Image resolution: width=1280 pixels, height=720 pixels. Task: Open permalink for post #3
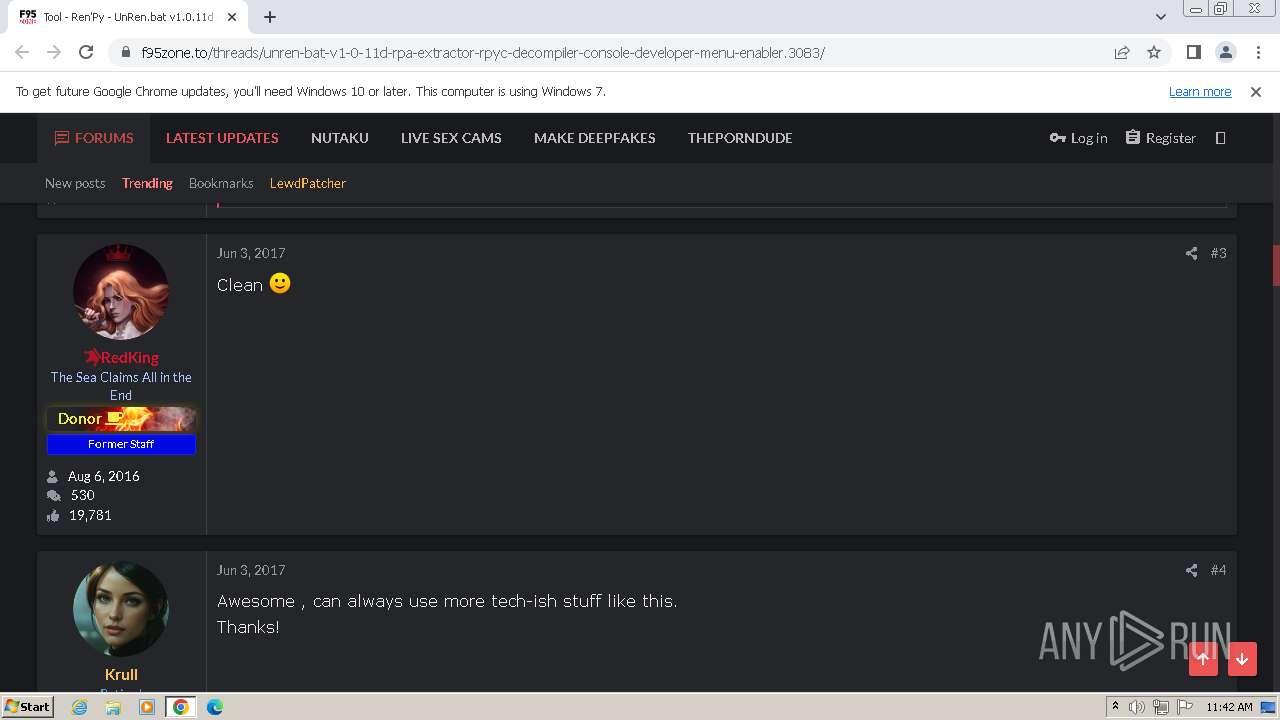click(1218, 253)
